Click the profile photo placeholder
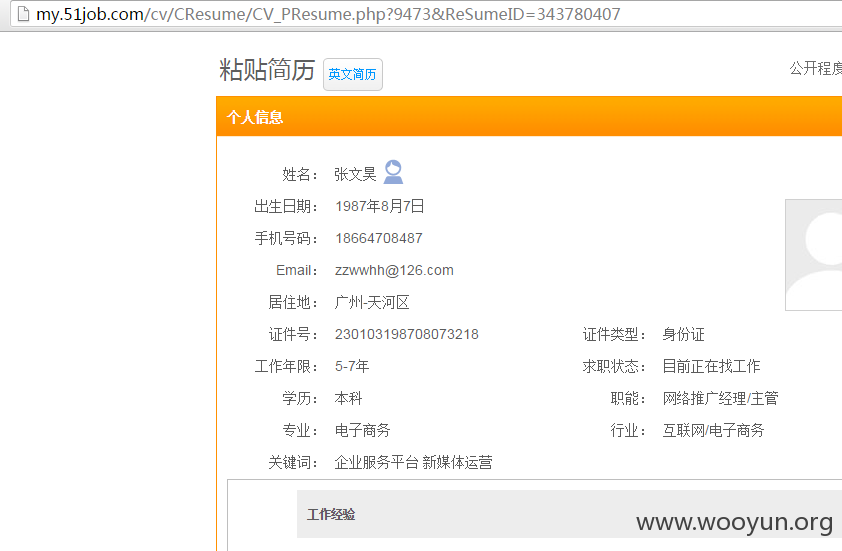842x551 pixels. [x=814, y=255]
